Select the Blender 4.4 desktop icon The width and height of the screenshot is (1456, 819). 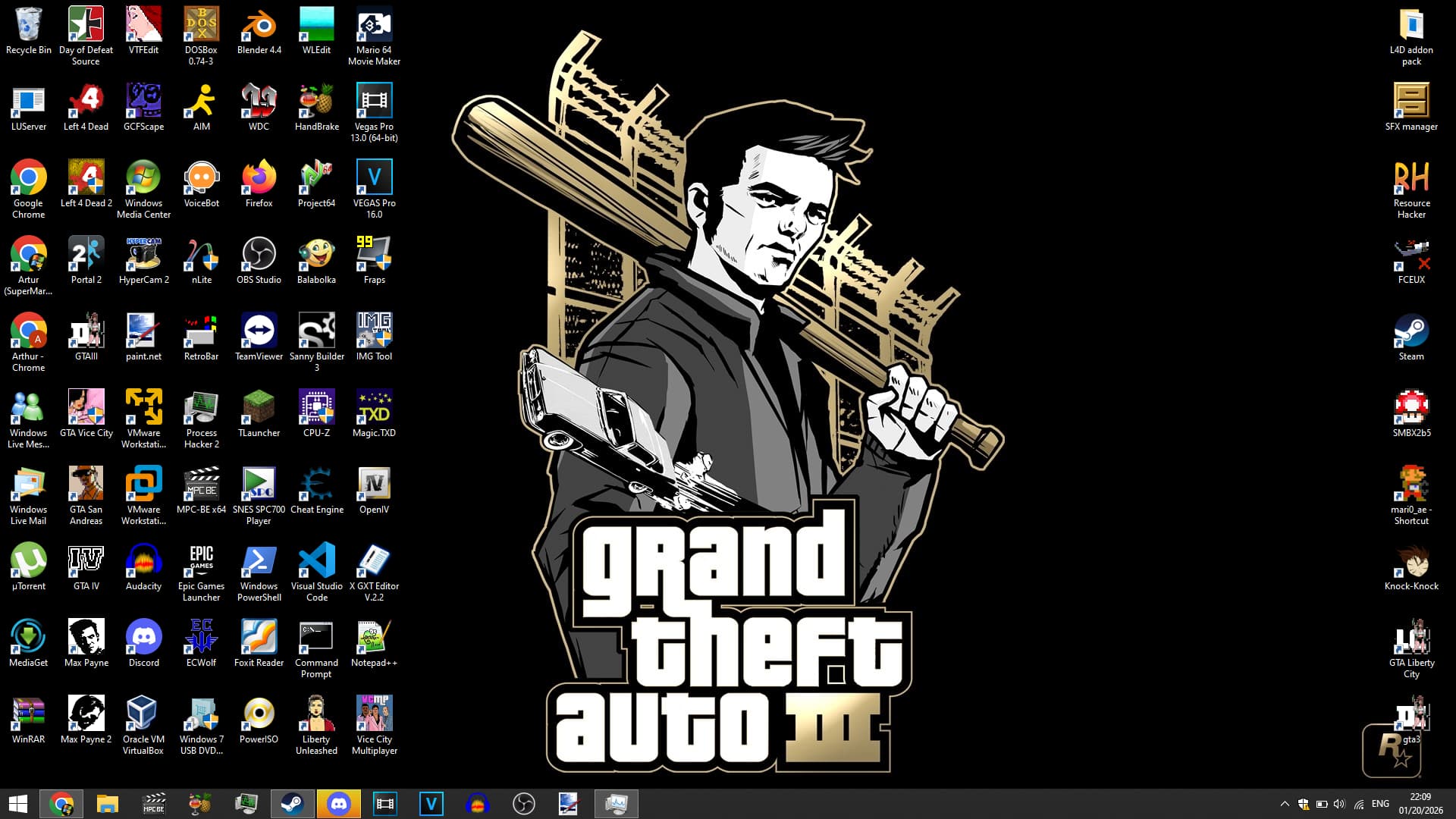coord(259,26)
